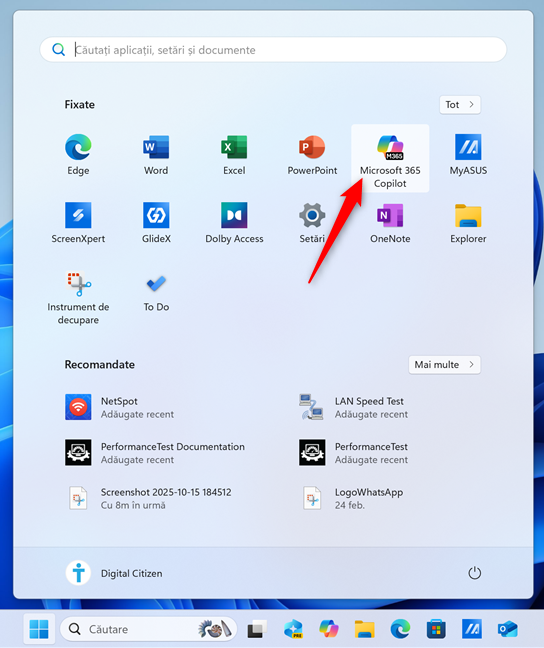Click the Fixate section heading
Screen dimensions: 544x648
tap(79, 105)
